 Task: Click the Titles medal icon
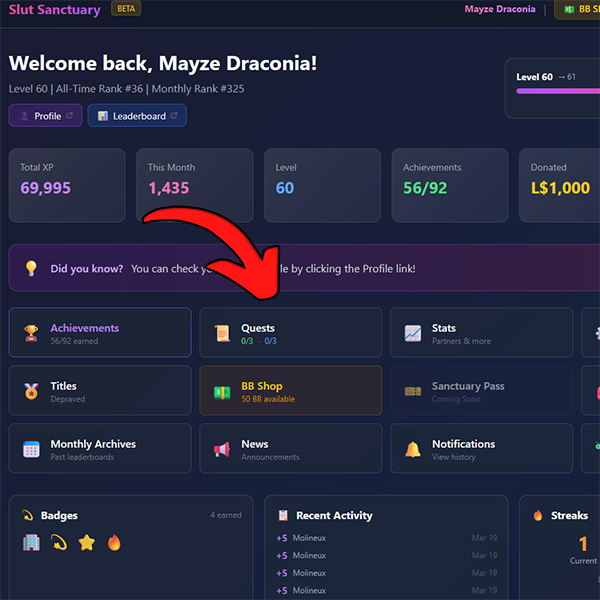click(31, 391)
